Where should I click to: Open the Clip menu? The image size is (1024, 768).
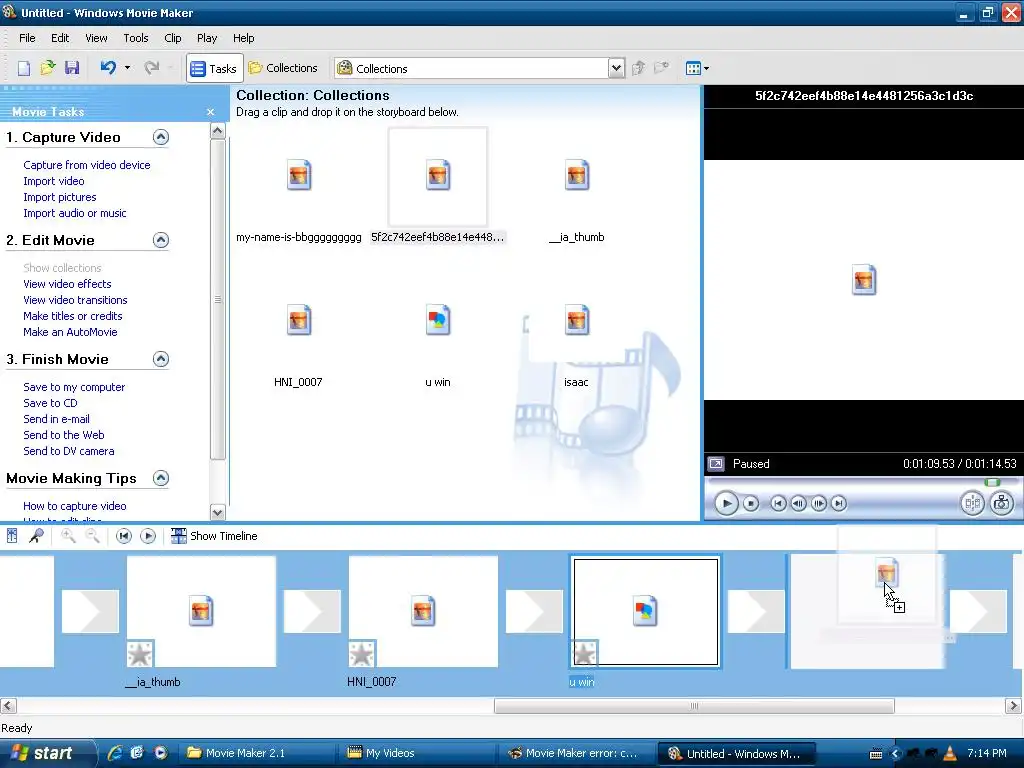[173, 38]
